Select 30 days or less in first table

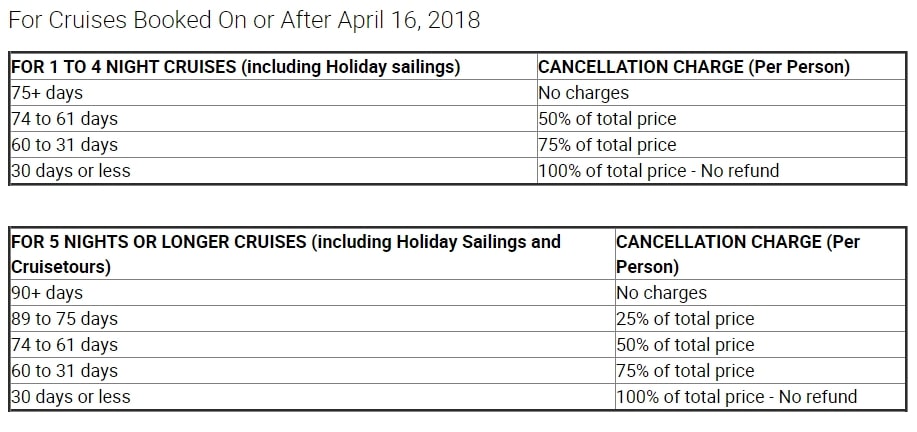pyautogui.click(x=273, y=171)
